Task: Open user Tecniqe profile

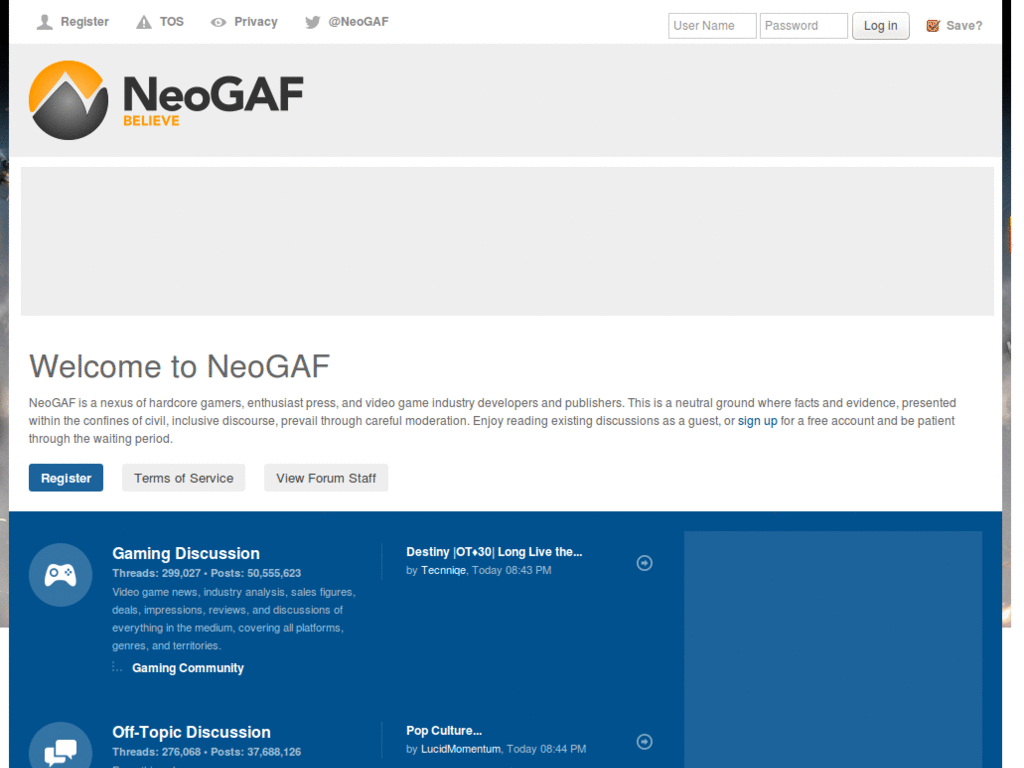Action: pos(443,570)
